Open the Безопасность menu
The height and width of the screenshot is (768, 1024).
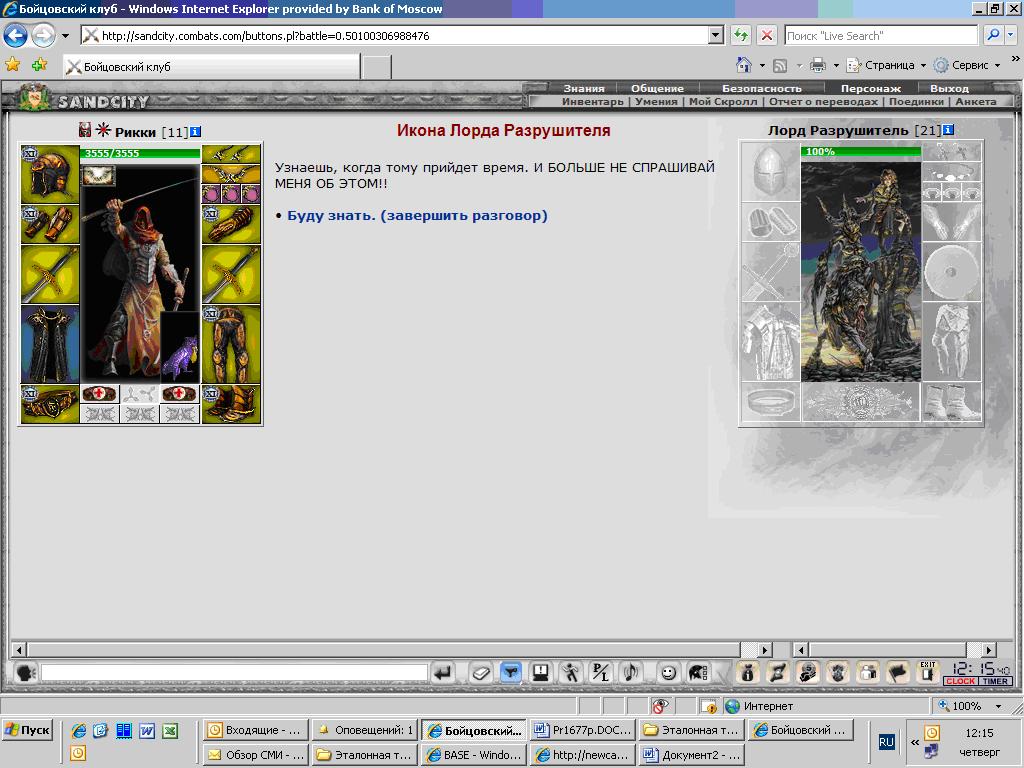761,88
